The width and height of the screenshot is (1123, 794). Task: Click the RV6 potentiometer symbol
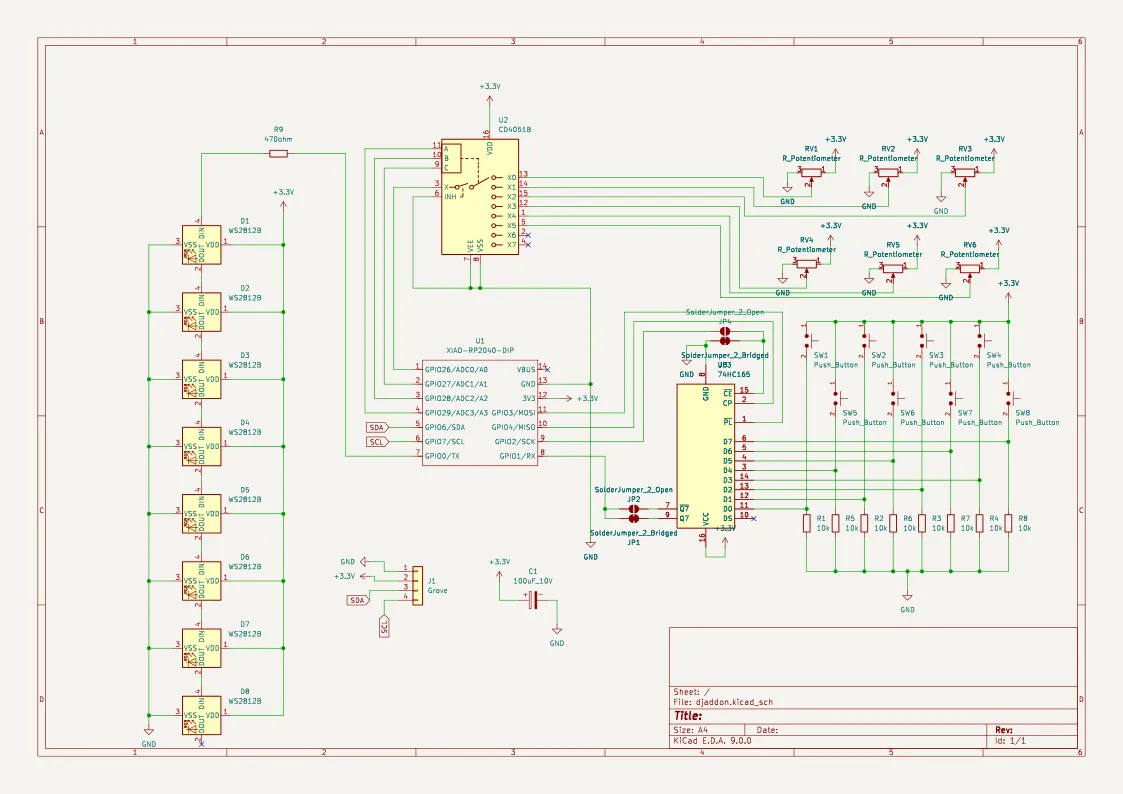[969, 268]
